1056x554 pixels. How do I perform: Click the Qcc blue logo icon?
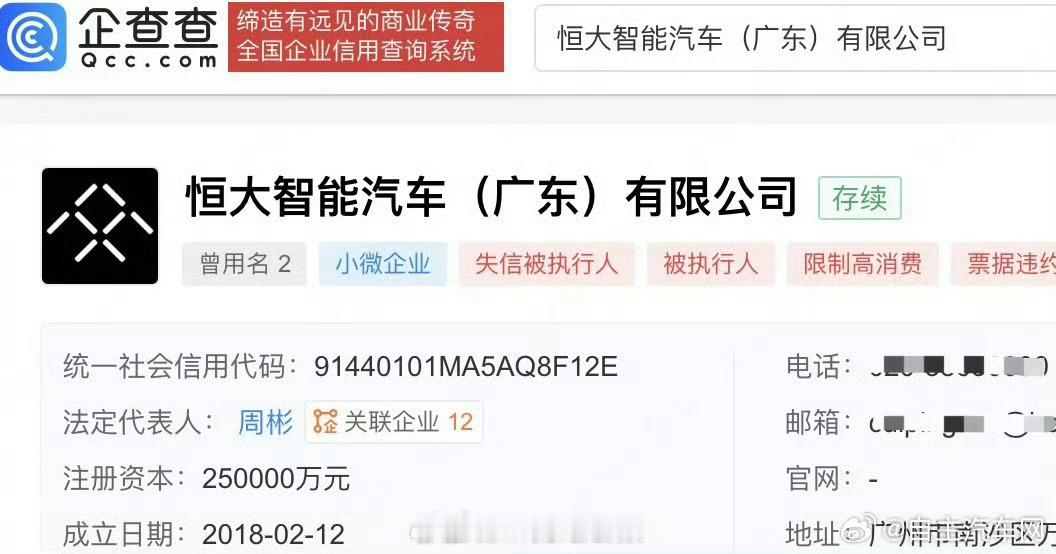point(33,37)
